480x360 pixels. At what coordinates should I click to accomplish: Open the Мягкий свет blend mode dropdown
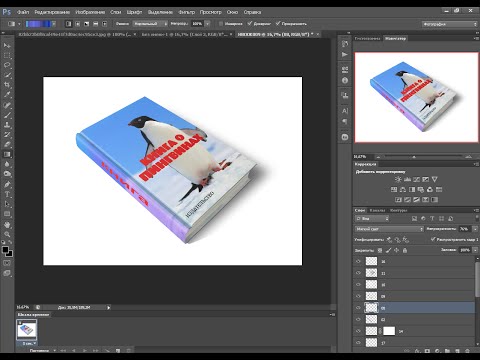pos(389,229)
